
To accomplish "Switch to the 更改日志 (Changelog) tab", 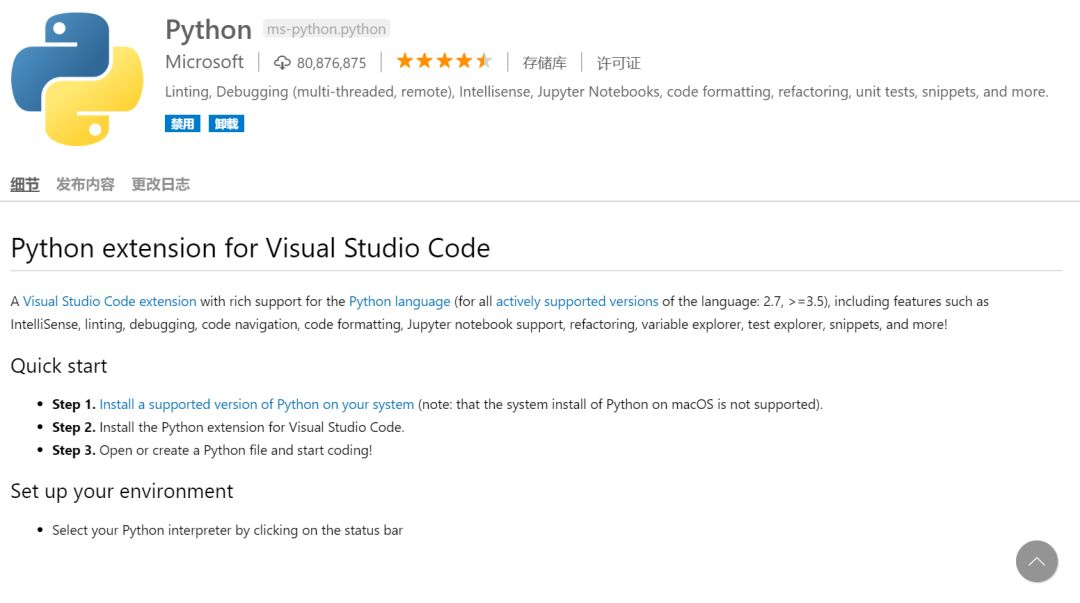I will 160,184.
